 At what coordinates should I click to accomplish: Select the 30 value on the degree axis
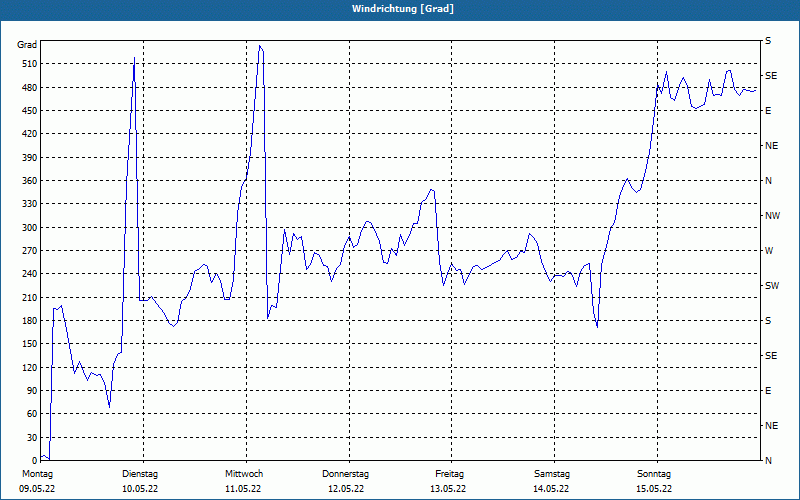[32, 437]
